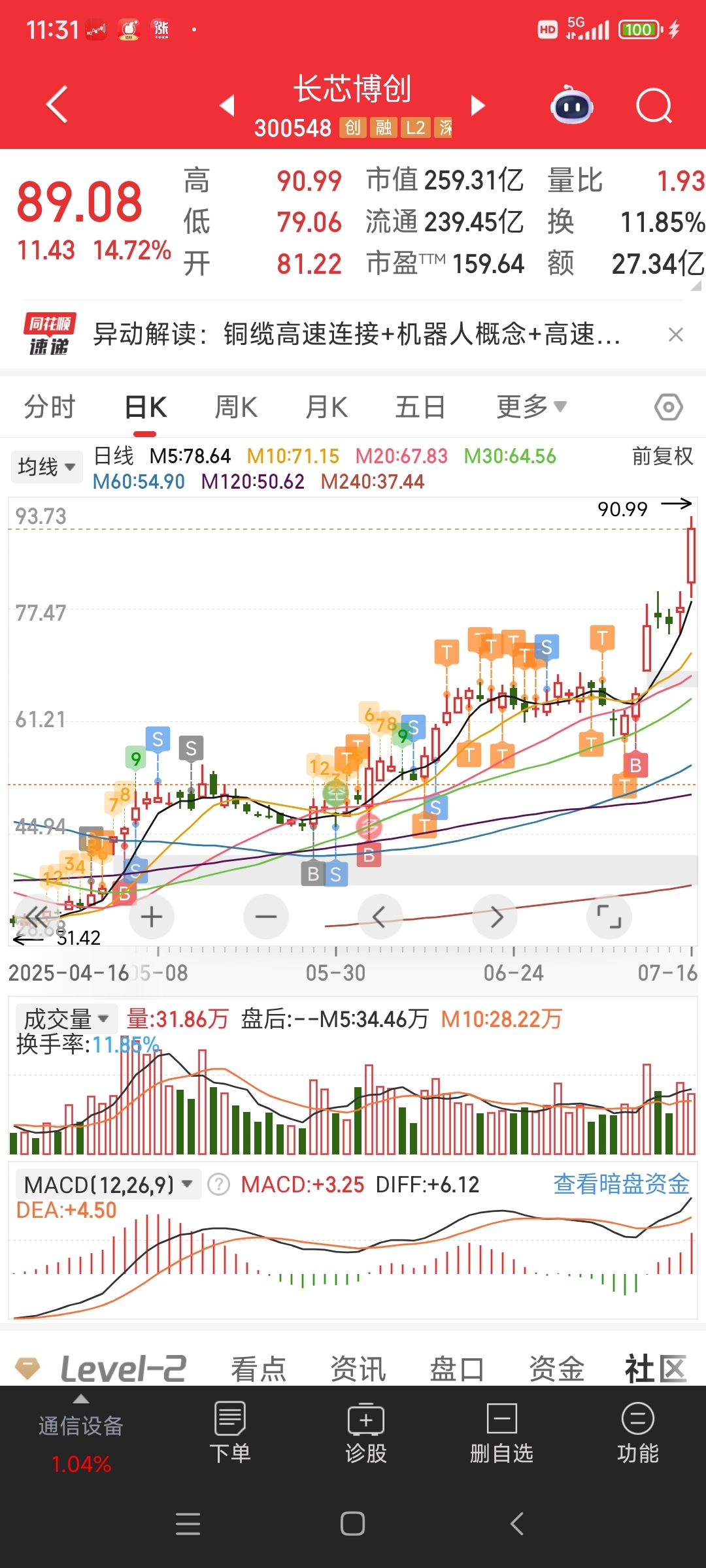Tap the DEA:+4.50 value
Image resolution: width=706 pixels, height=1568 pixels.
pyautogui.click(x=66, y=1210)
